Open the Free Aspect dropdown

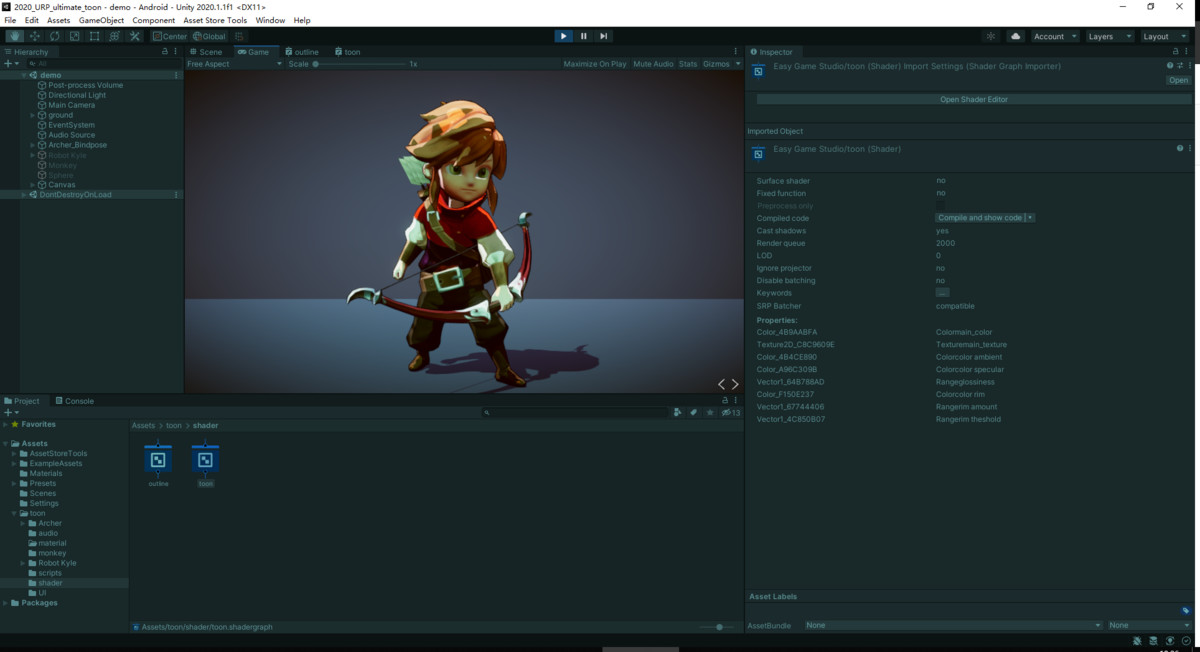click(x=234, y=64)
